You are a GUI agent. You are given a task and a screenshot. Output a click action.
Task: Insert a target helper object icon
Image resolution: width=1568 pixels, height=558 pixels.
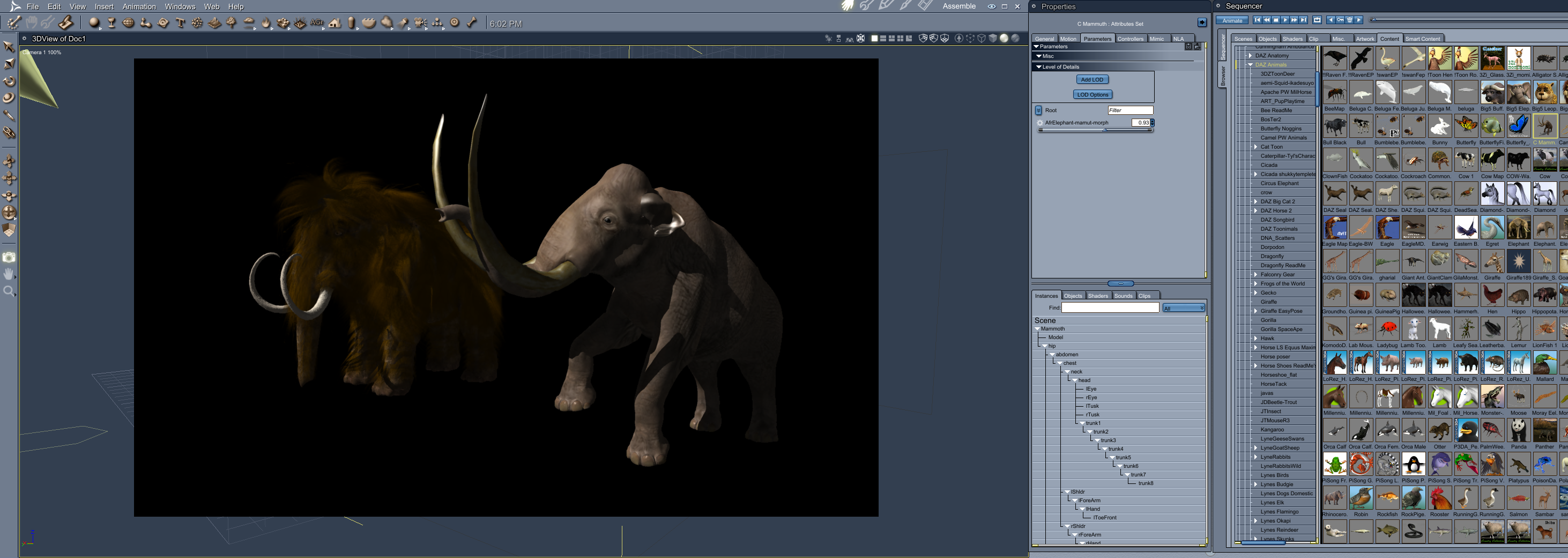[x=455, y=23]
